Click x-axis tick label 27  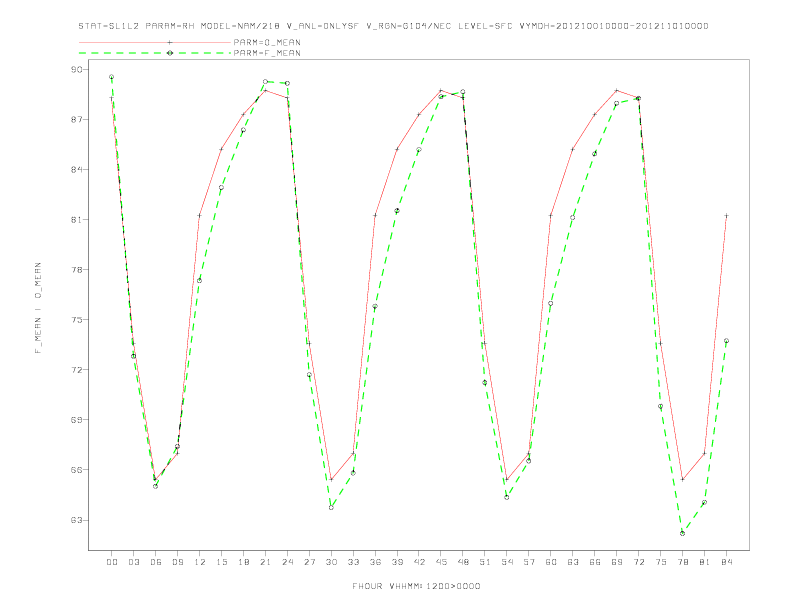[x=309, y=562]
